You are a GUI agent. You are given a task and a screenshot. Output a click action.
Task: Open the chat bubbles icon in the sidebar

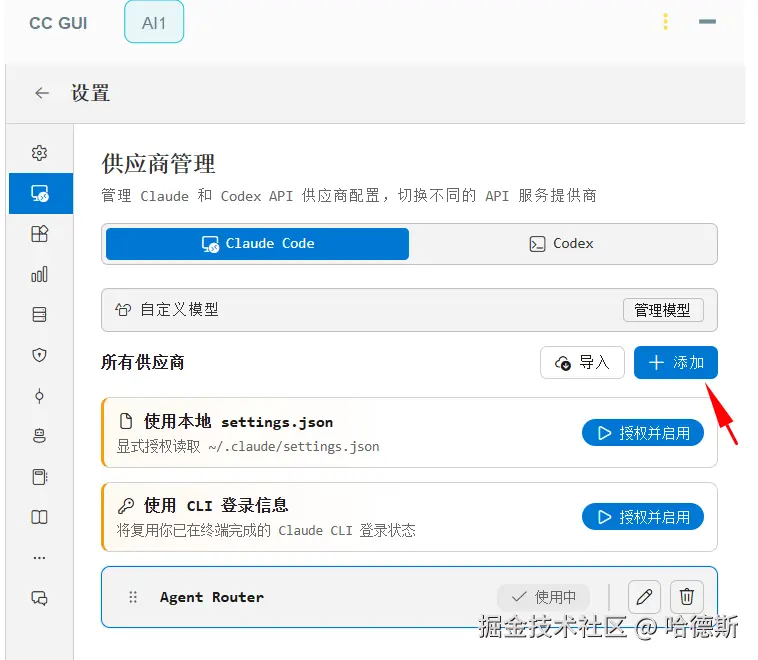(x=39, y=598)
